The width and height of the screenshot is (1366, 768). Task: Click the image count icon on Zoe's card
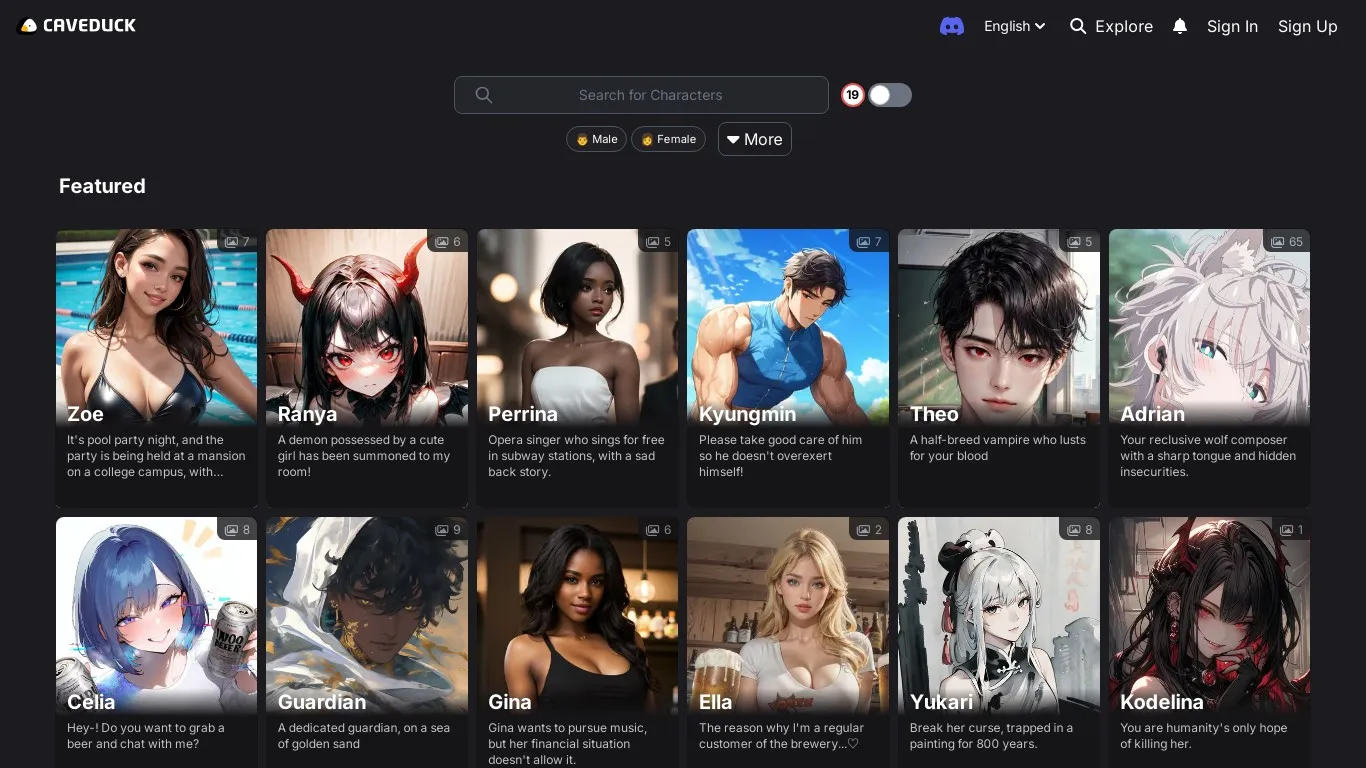click(x=231, y=242)
